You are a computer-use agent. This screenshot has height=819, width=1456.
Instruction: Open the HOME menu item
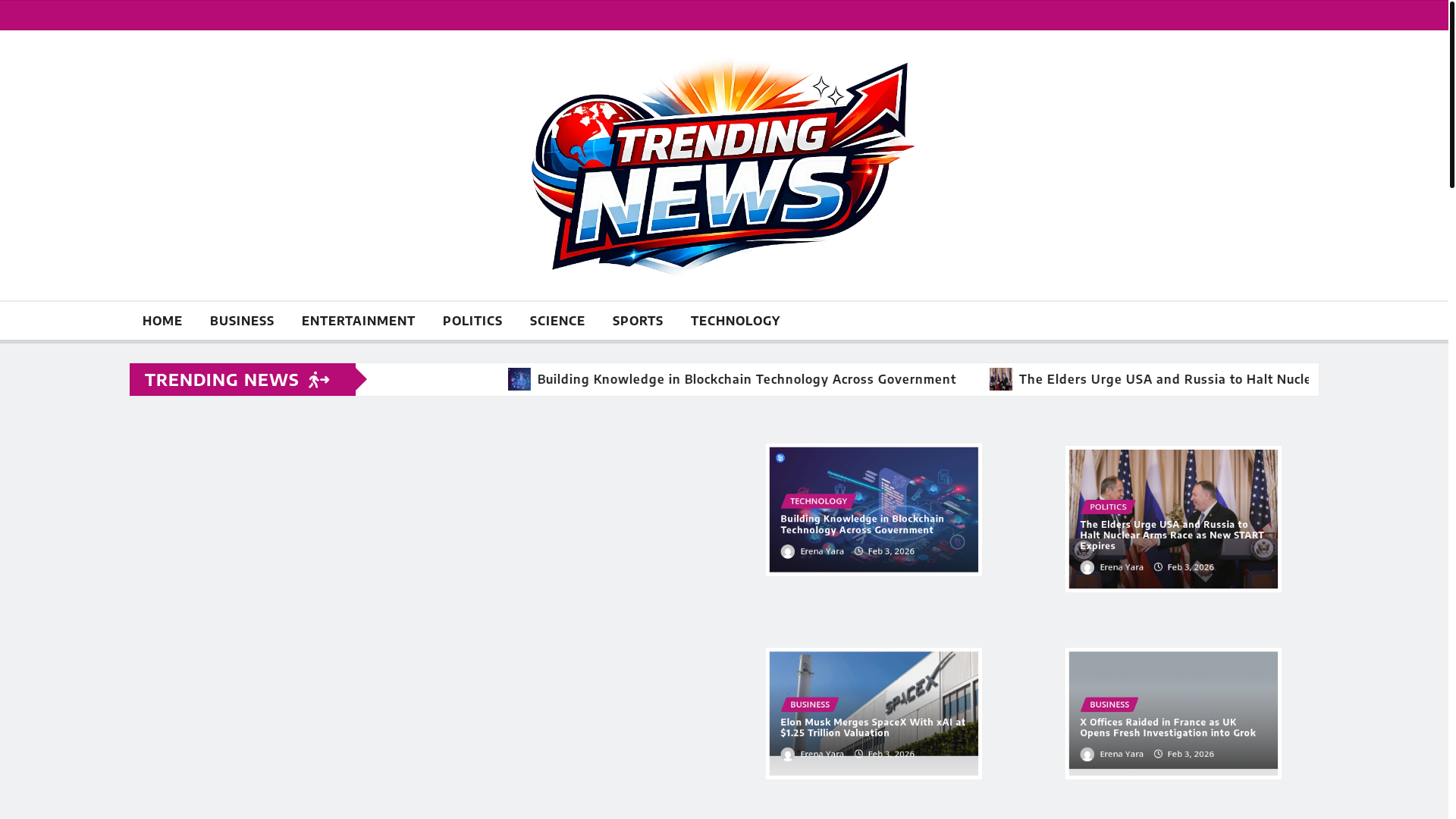tap(162, 321)
